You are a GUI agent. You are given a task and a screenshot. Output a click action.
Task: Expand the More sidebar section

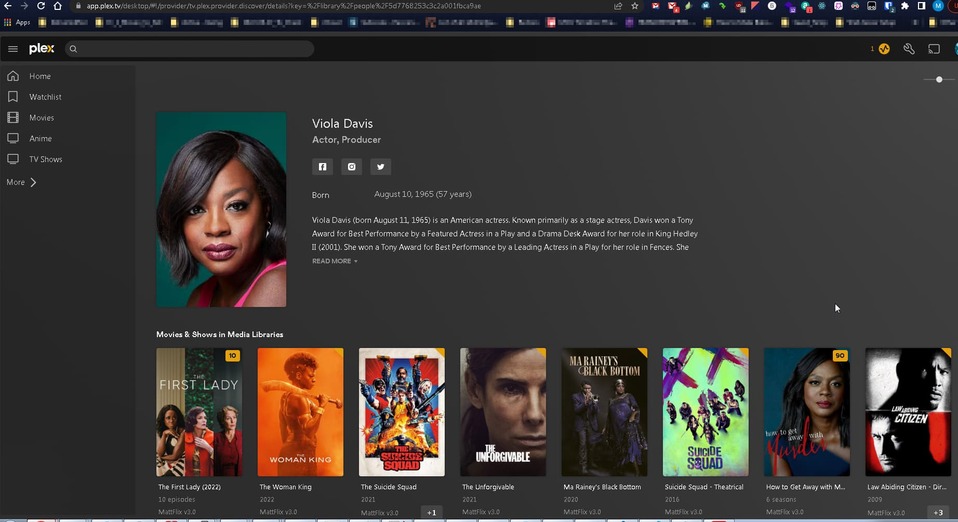tap(21, 182)
